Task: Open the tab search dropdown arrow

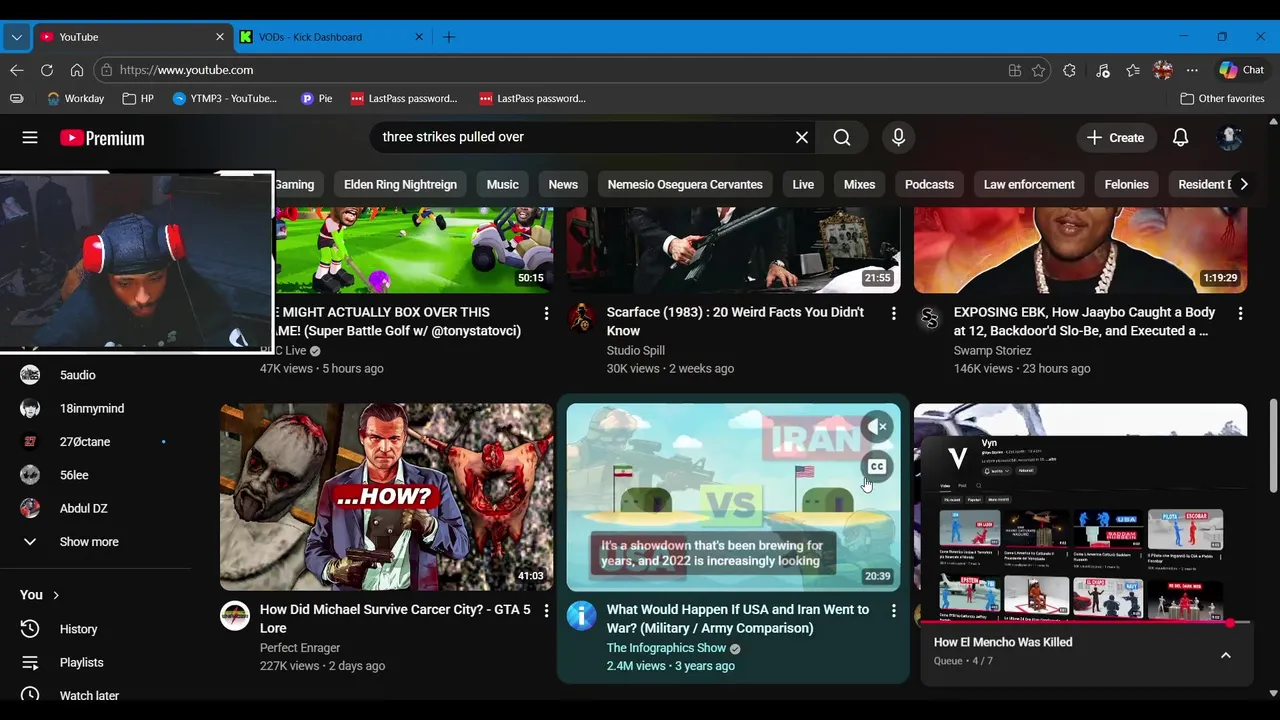Action: click(16, 37)
